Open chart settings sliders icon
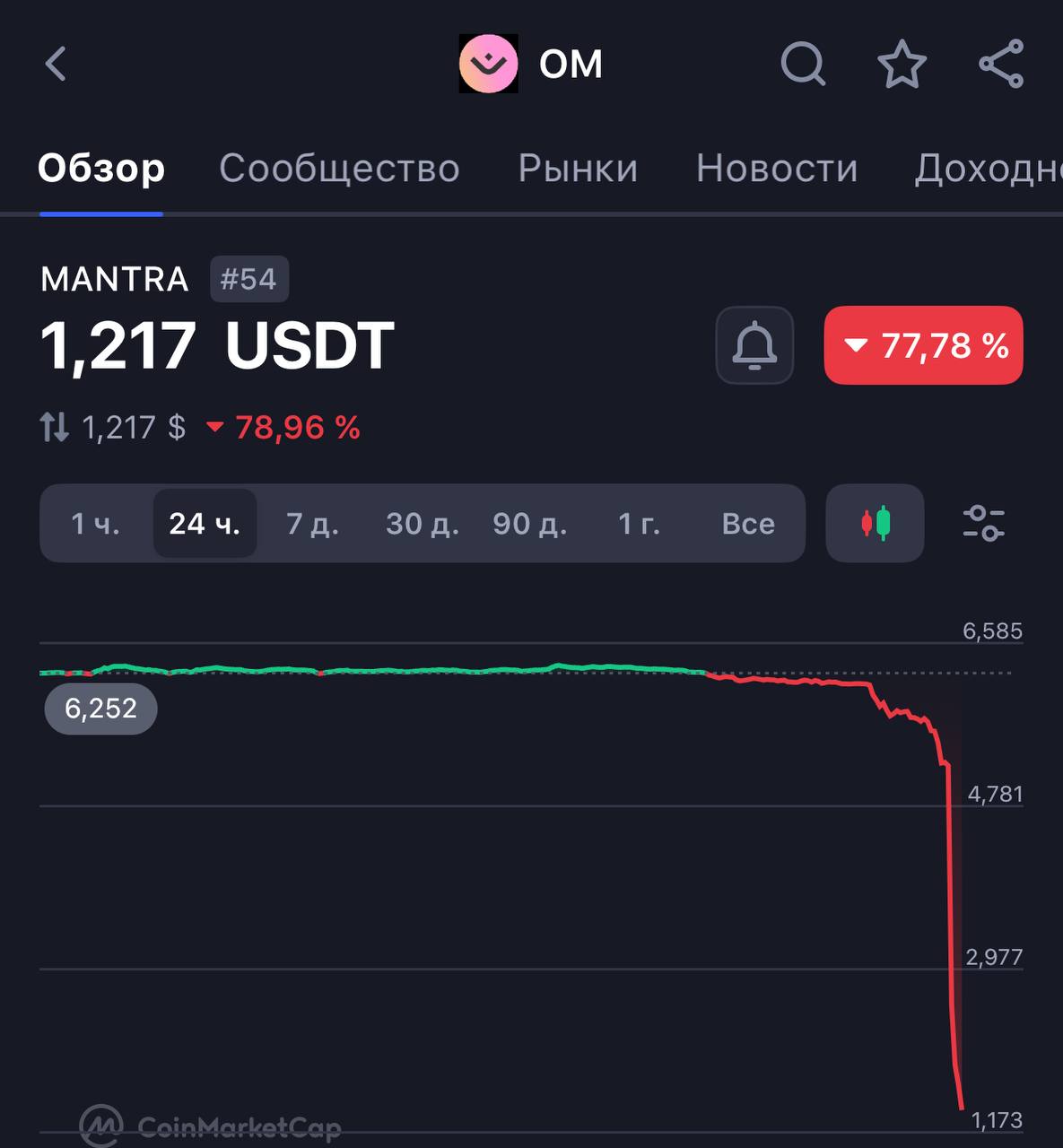The height and width of the screenshot is (1148, 1063). [x=984, y=523]
